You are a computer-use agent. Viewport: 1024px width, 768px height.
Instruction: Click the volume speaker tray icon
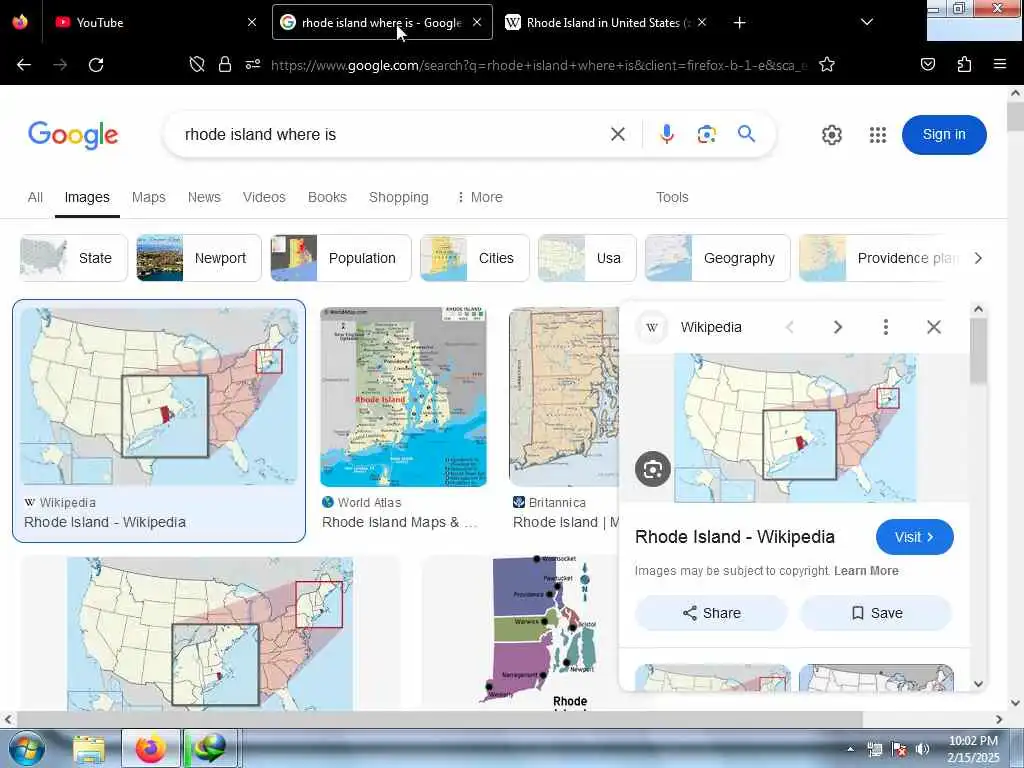coord(922,749)
